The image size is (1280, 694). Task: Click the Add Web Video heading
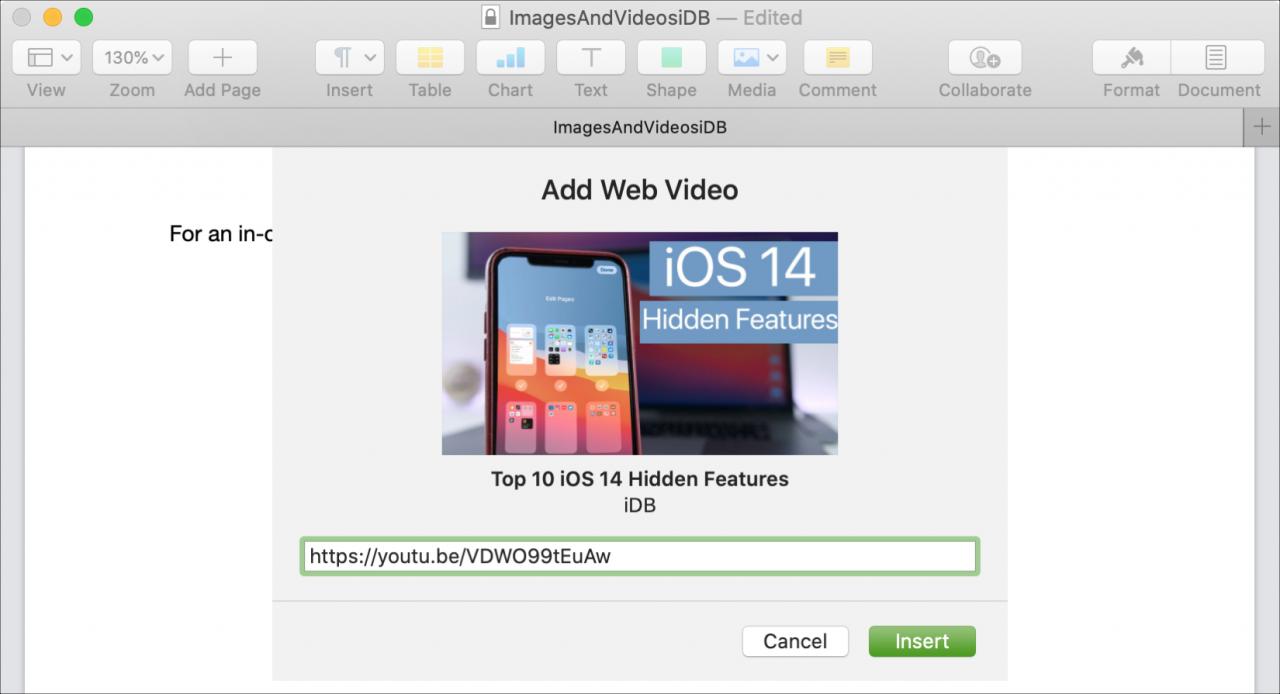[x=640, y=190]
